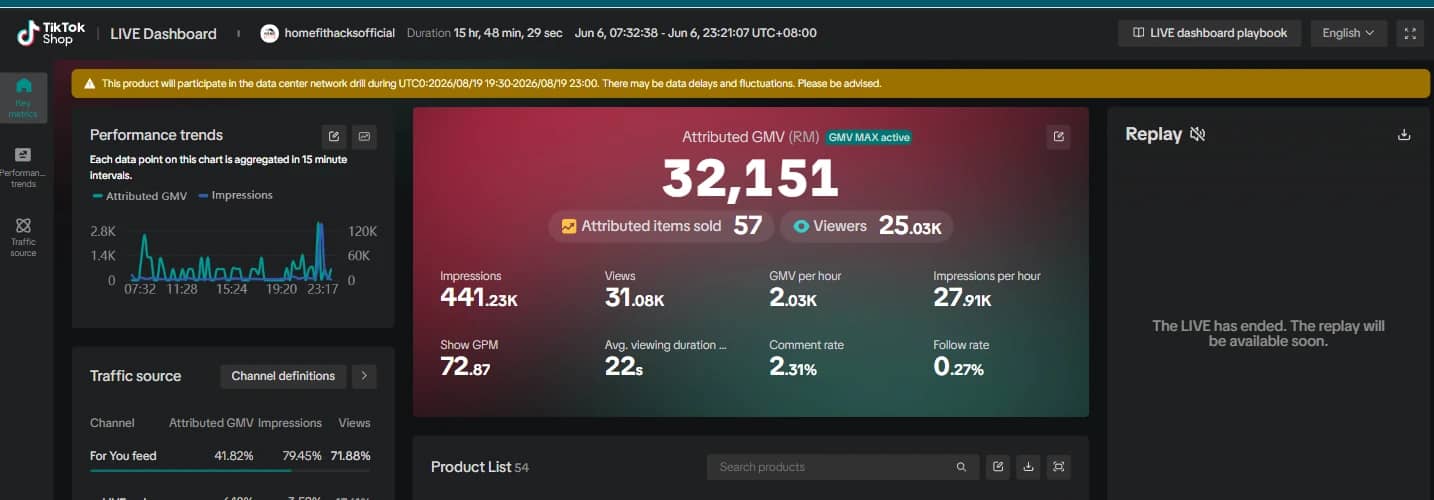Toggle Attributed GMV legend series
Image resolution: width=1434 pixels, height=500 pixels.
(x=139, y=196)
